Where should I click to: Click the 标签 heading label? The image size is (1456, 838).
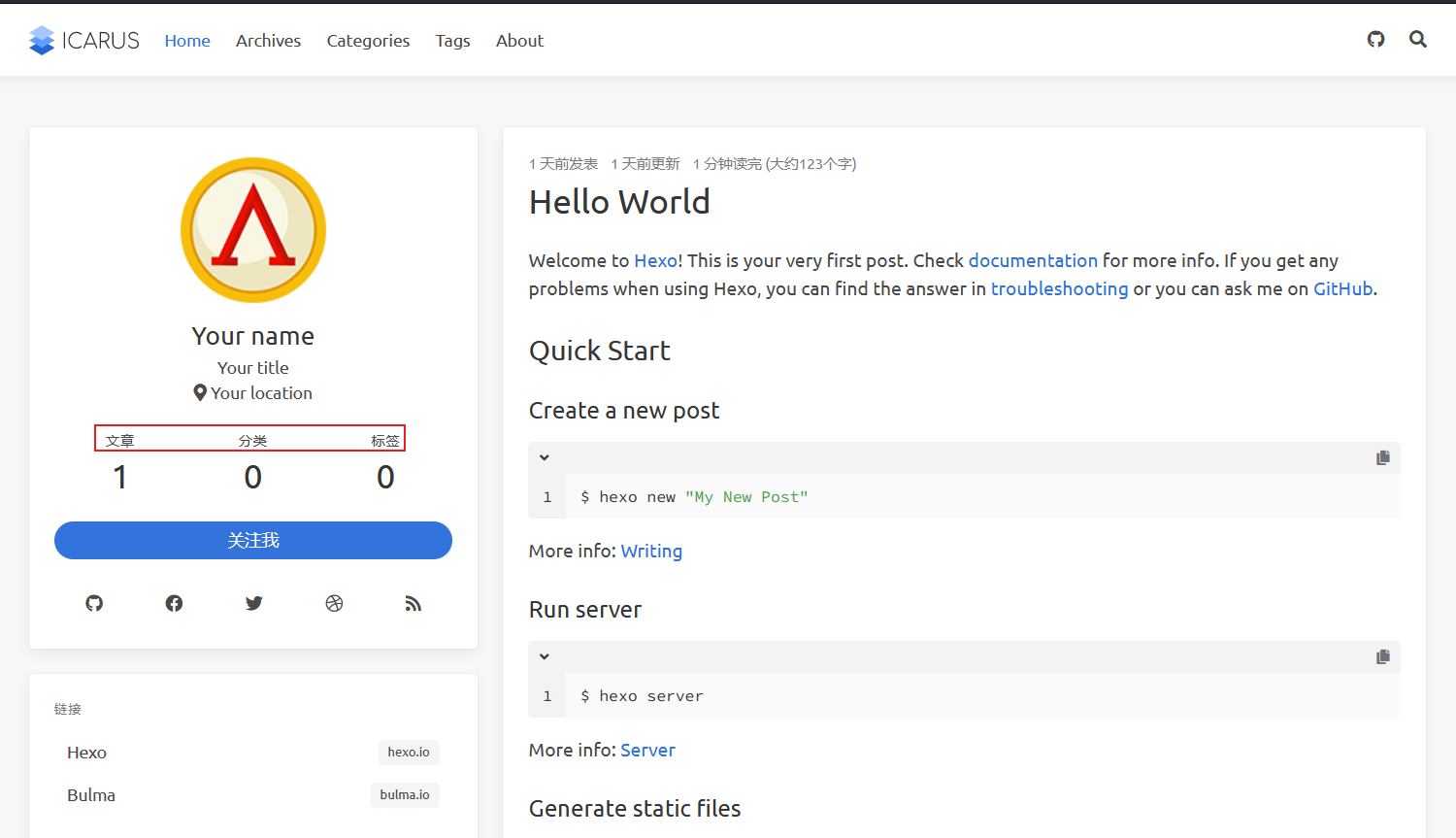pos(385,441)
